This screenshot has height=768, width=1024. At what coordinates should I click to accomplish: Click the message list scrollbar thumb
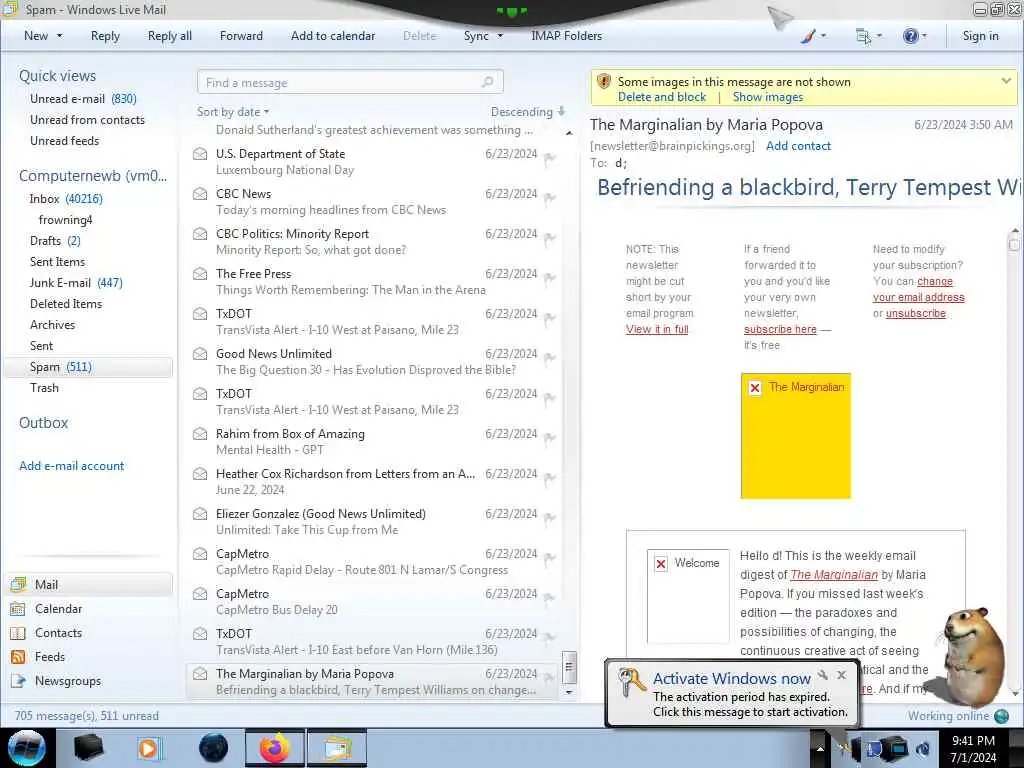click(x=569, y=667)
